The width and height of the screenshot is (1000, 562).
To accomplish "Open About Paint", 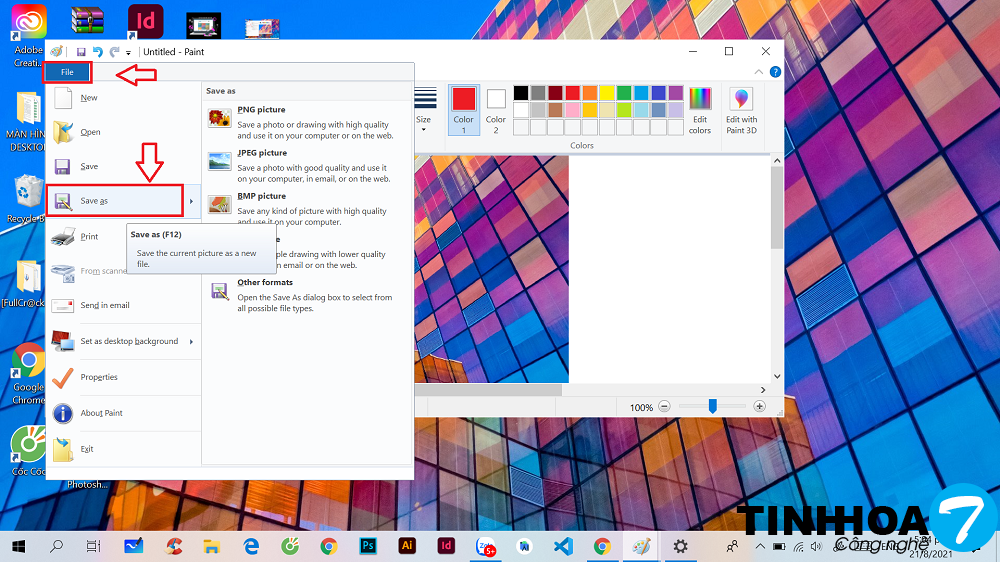I will [101, 413].
